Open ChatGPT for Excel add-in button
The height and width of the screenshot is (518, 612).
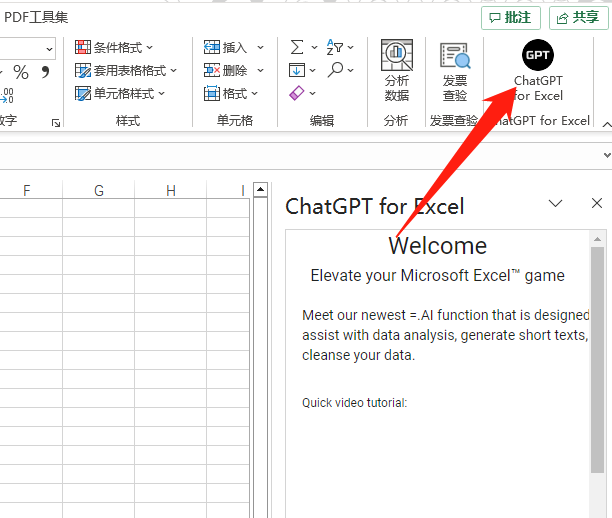pyautogui.click(x=538, y=70)
